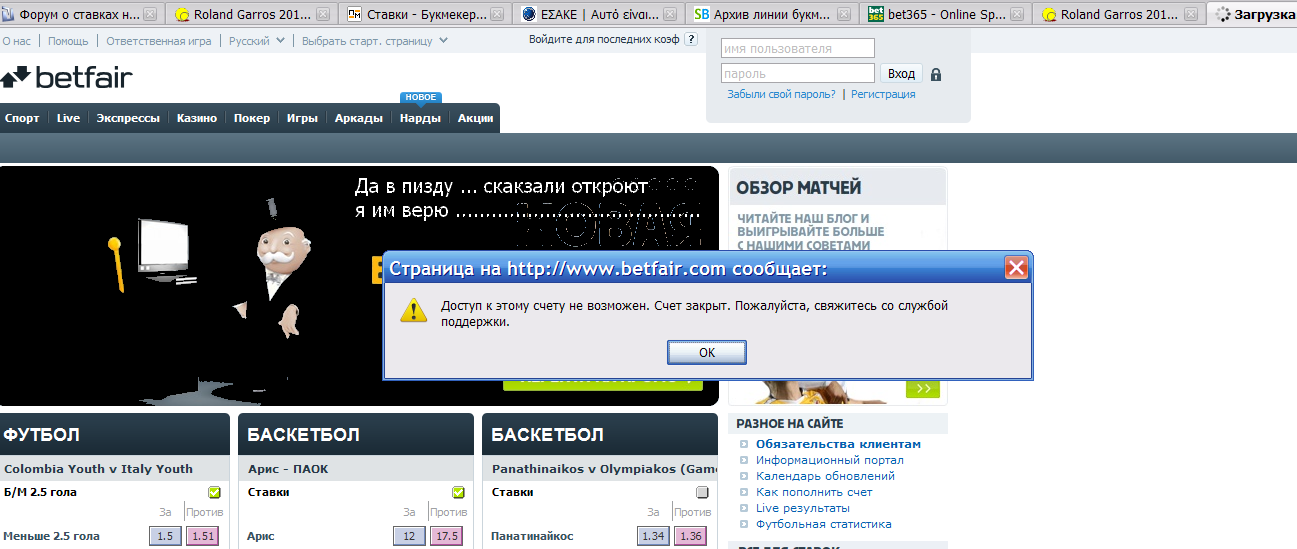Screen dimensions: 1297x549
Task: Open Футбольная статистика link
Action: click(824, 524)
